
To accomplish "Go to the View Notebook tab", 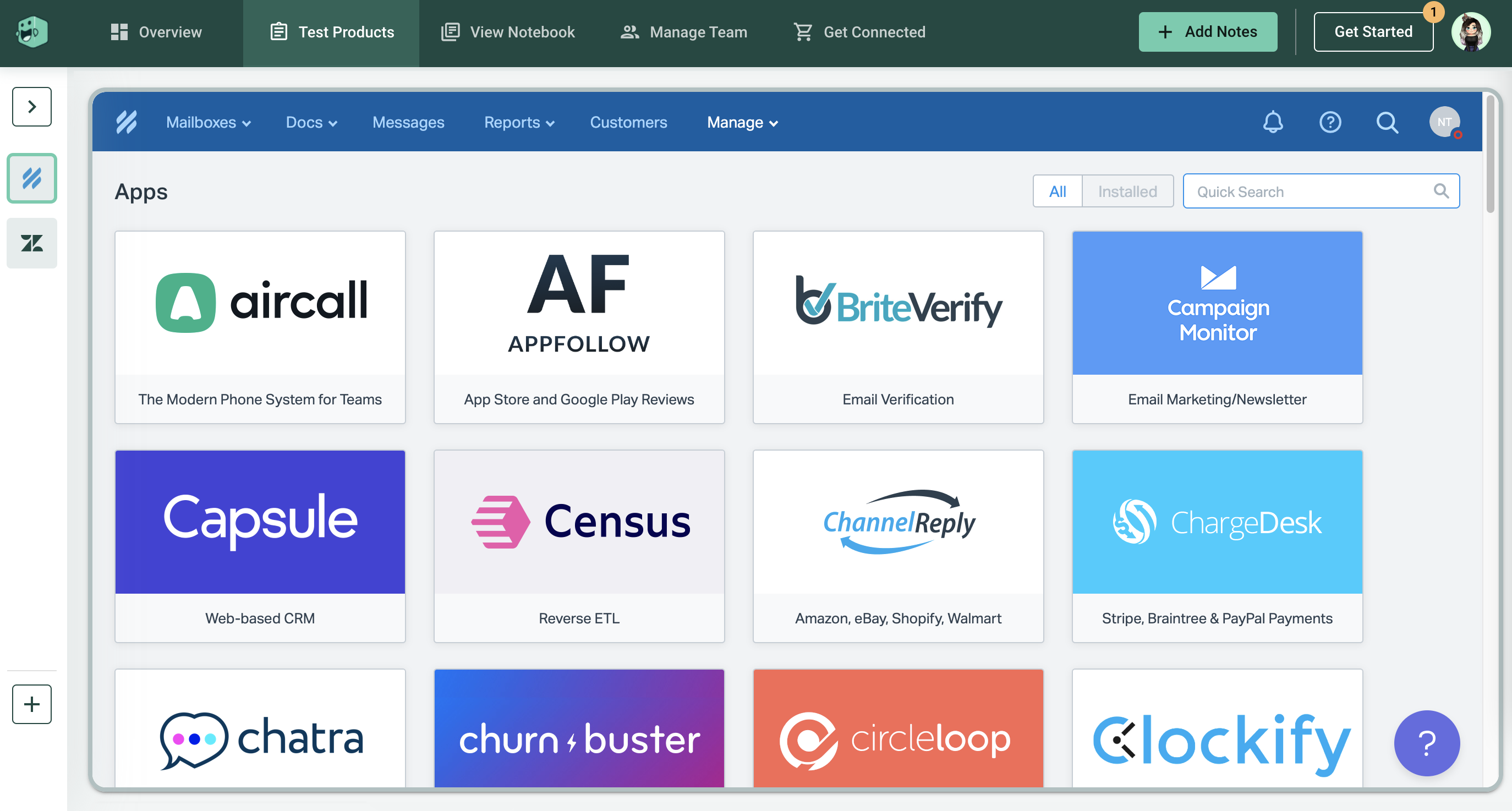I will coord(508,32).
